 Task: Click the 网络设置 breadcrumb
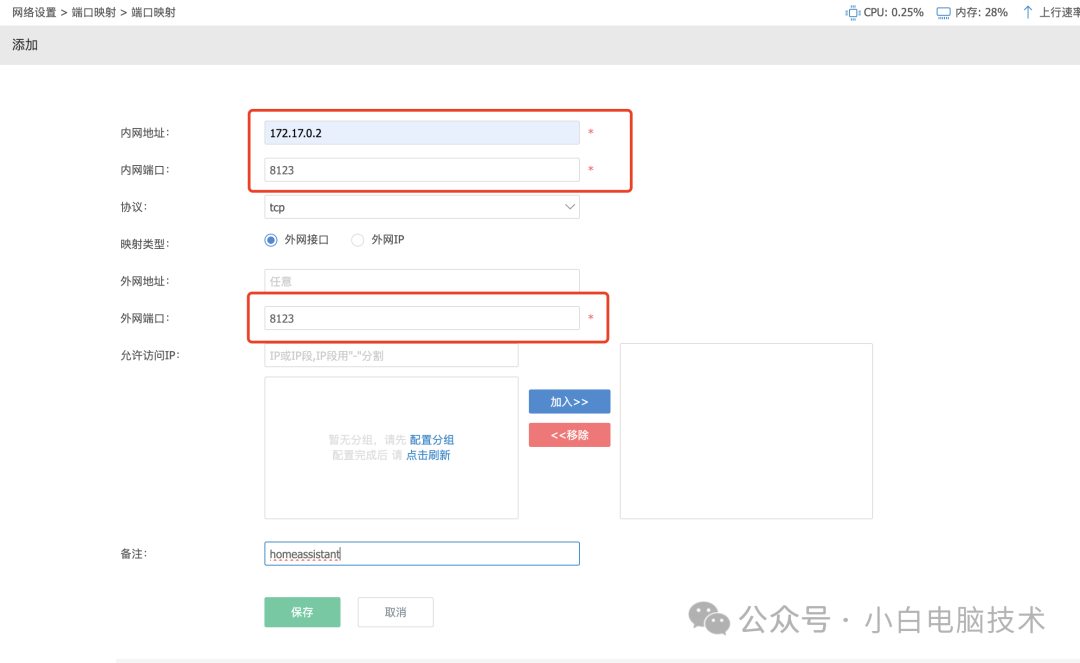click(x=34, y=12)
